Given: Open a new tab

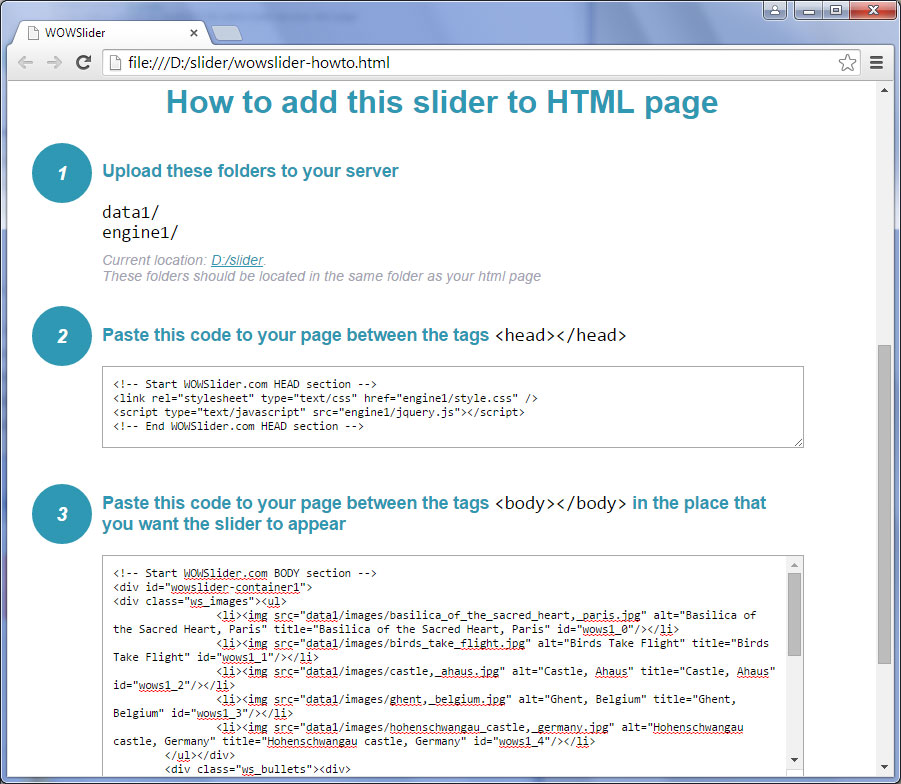Looking at the screenshot, I should pos(227,34).
